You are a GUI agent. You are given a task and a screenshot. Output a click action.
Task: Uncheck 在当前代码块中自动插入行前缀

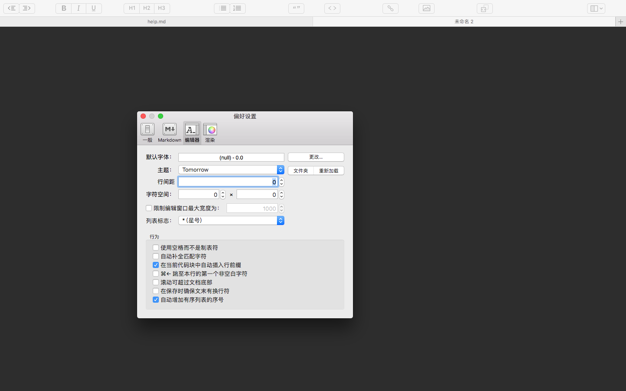pyautogui.click(x=156, y=265)
